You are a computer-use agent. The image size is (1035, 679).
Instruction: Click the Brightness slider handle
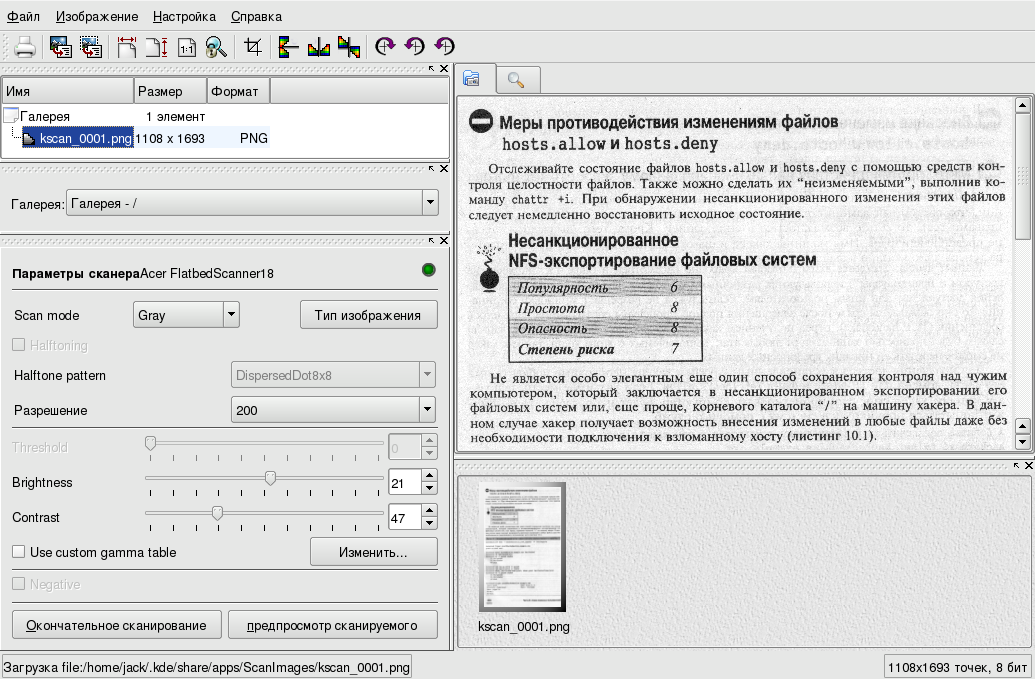pyautogui.click(x=270, y=478)
